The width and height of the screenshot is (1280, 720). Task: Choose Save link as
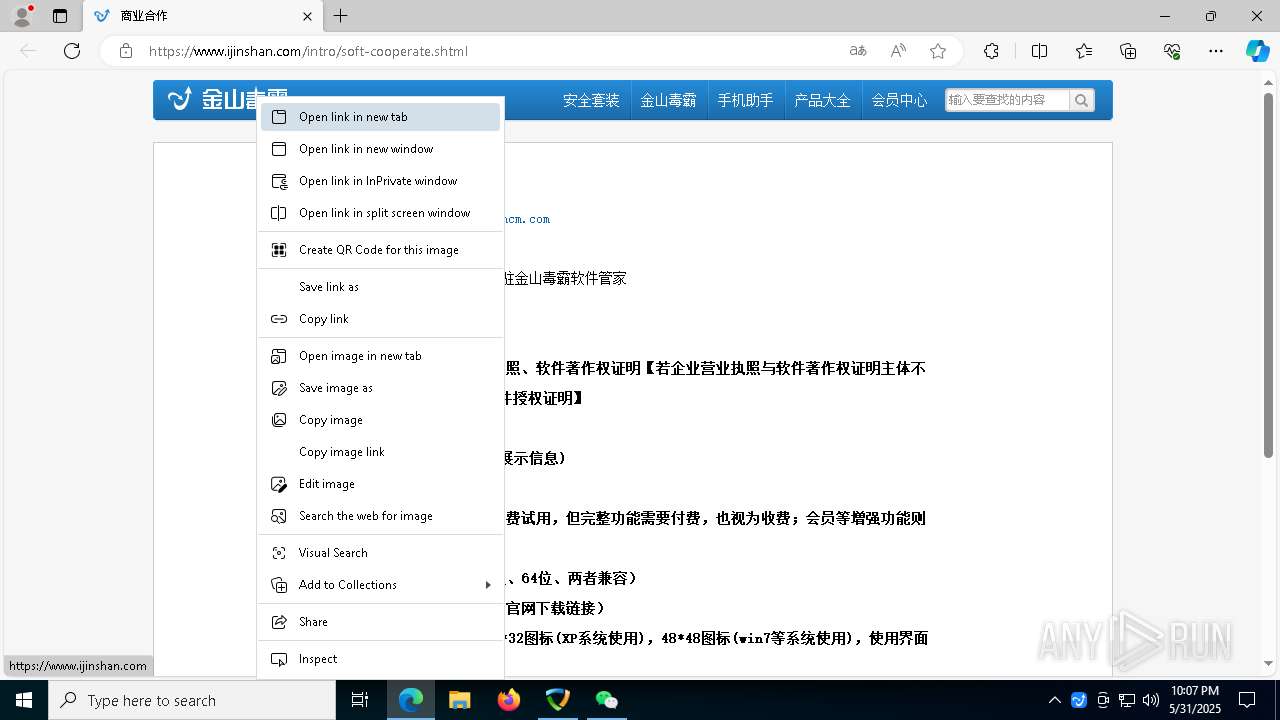coord(380,287)
